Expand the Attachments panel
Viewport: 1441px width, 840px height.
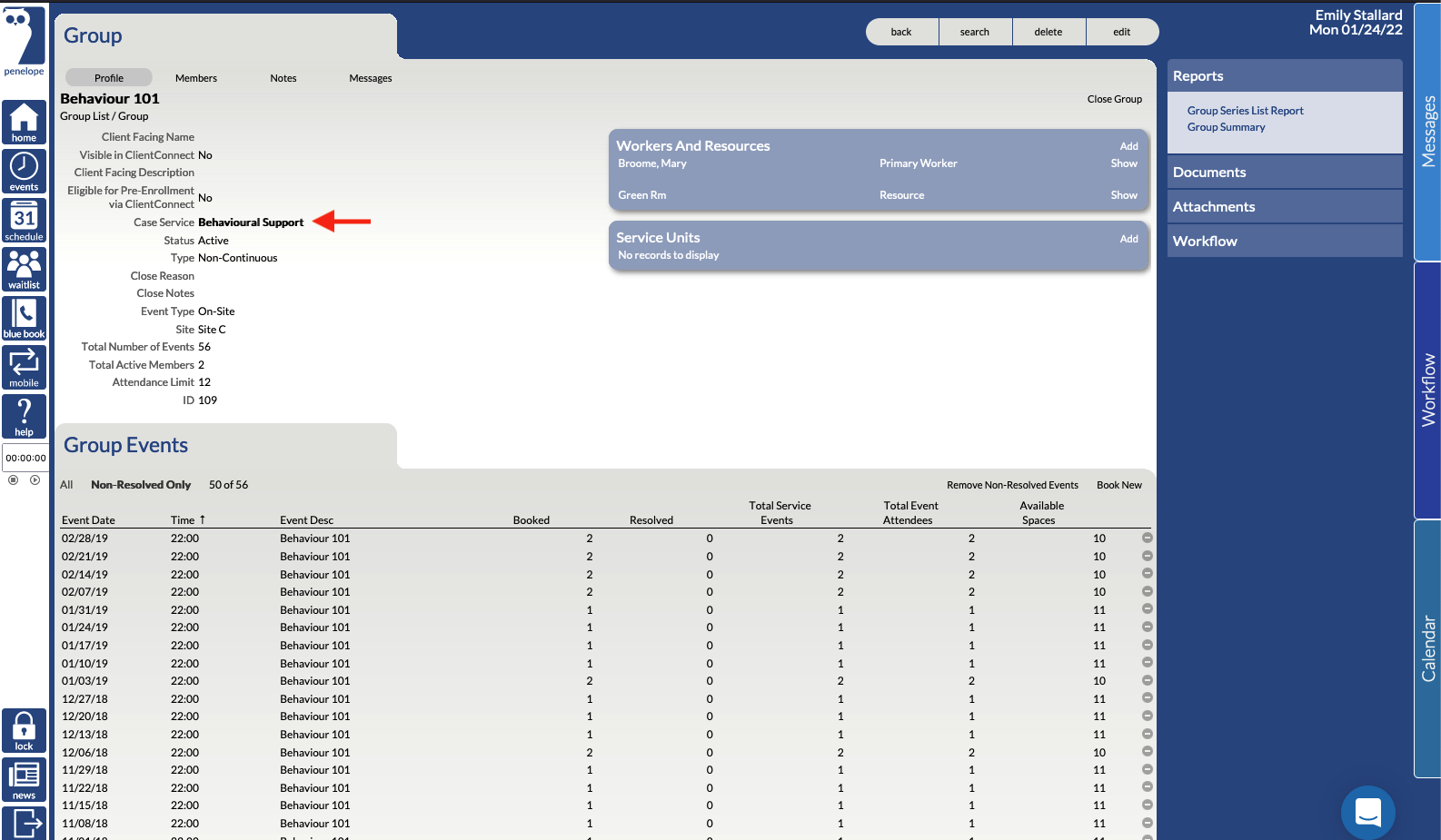pos(1284,207)
